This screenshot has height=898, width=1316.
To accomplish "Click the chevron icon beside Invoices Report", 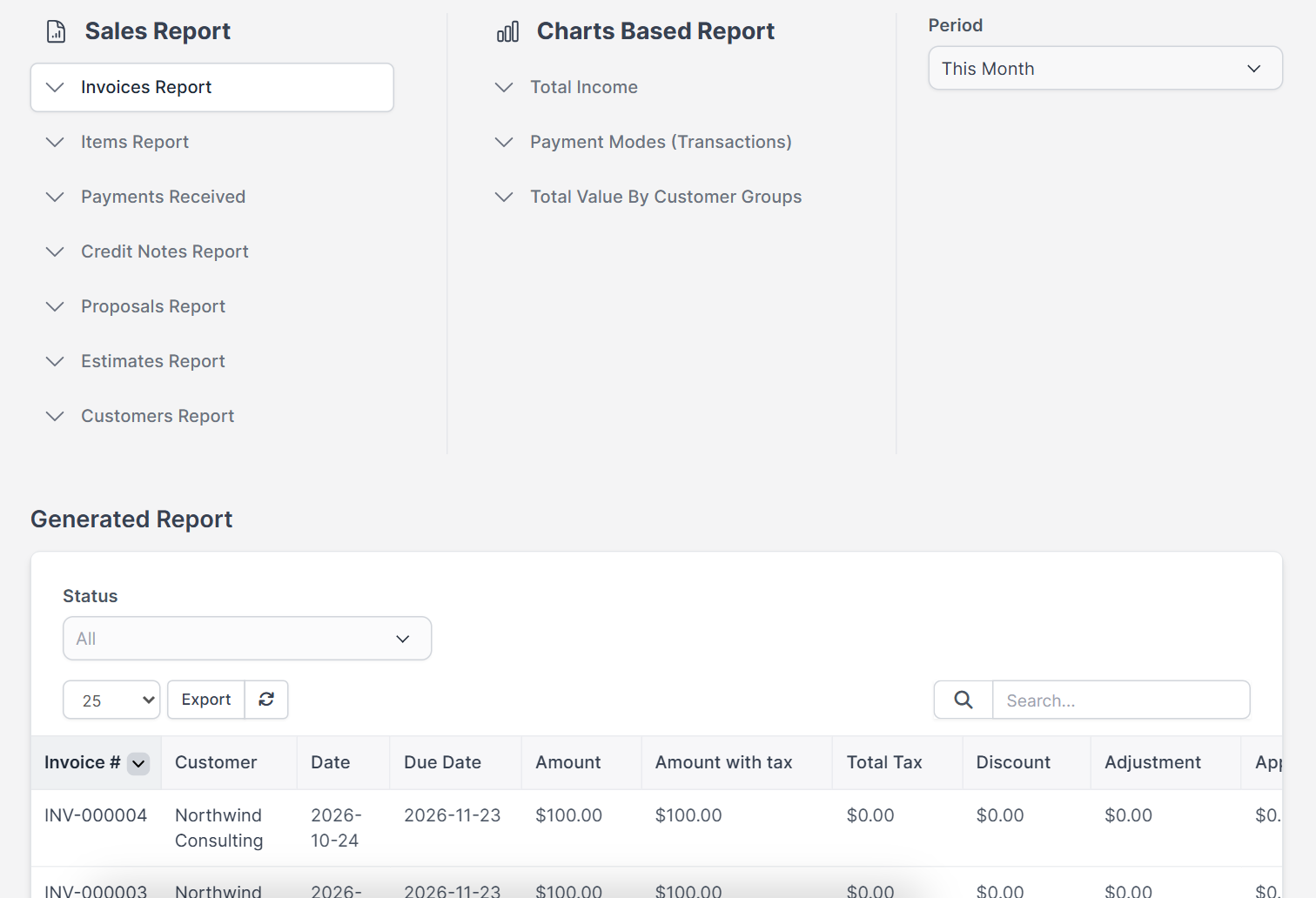I will point(55,87).
